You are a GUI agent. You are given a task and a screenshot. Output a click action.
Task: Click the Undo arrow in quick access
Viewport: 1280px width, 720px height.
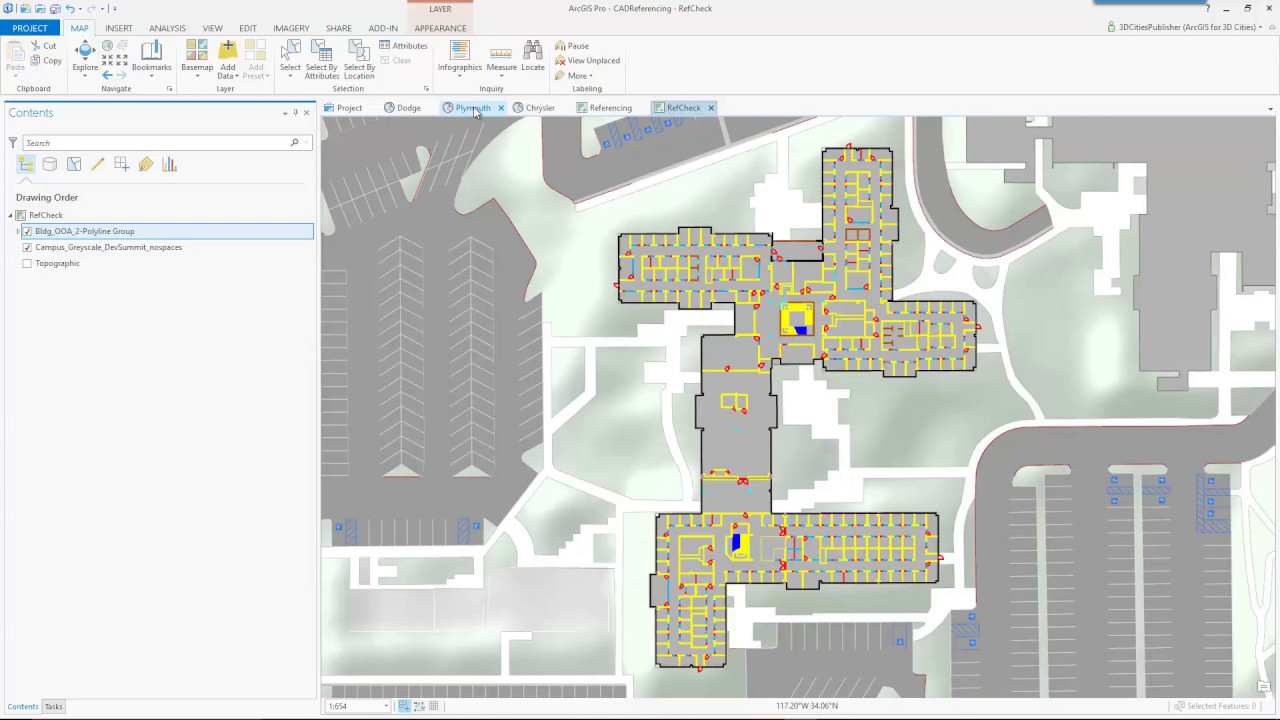point(70,9)
